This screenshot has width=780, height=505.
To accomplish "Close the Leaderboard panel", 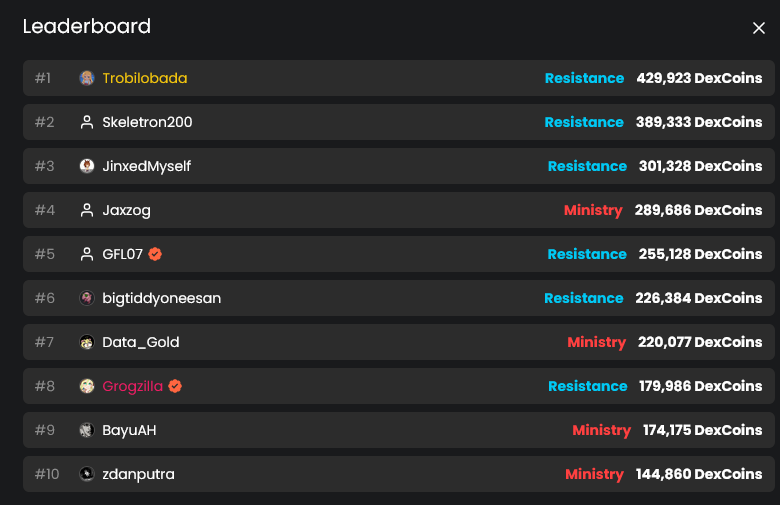I will pos(758,28).
